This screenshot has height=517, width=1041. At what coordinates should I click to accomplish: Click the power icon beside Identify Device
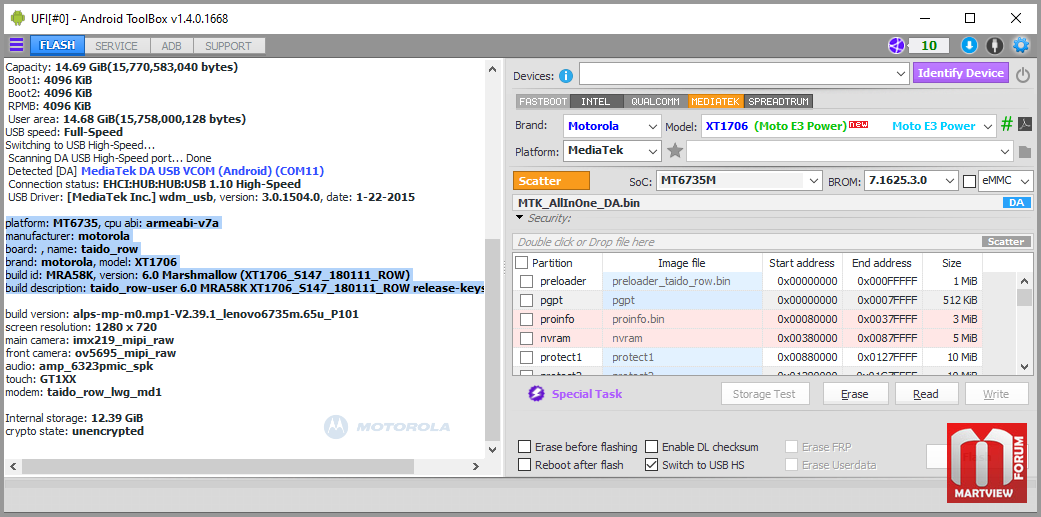click(x=1023, y=75)
